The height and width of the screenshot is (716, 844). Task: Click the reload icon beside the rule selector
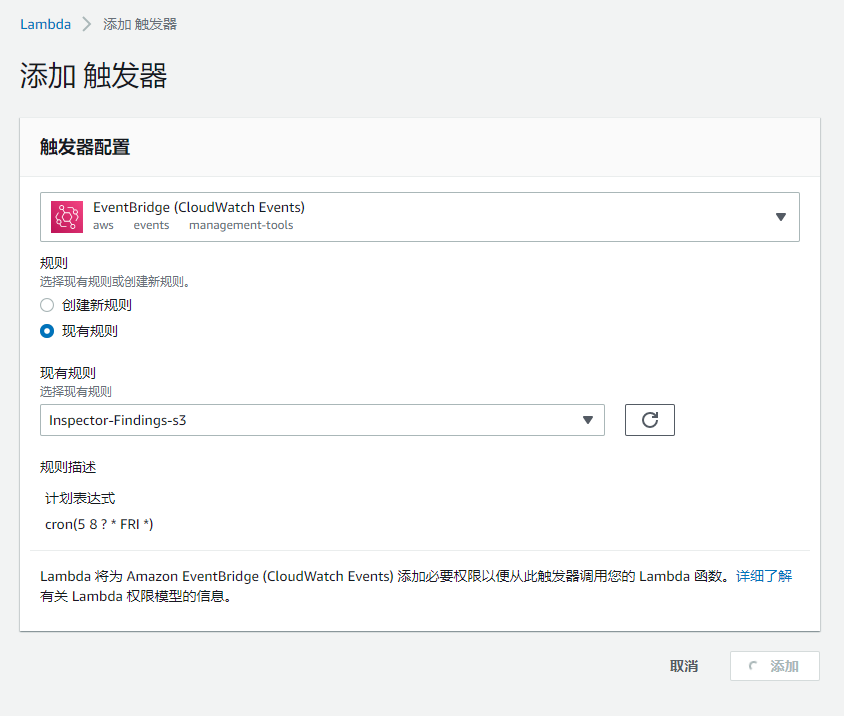(650, 419)
